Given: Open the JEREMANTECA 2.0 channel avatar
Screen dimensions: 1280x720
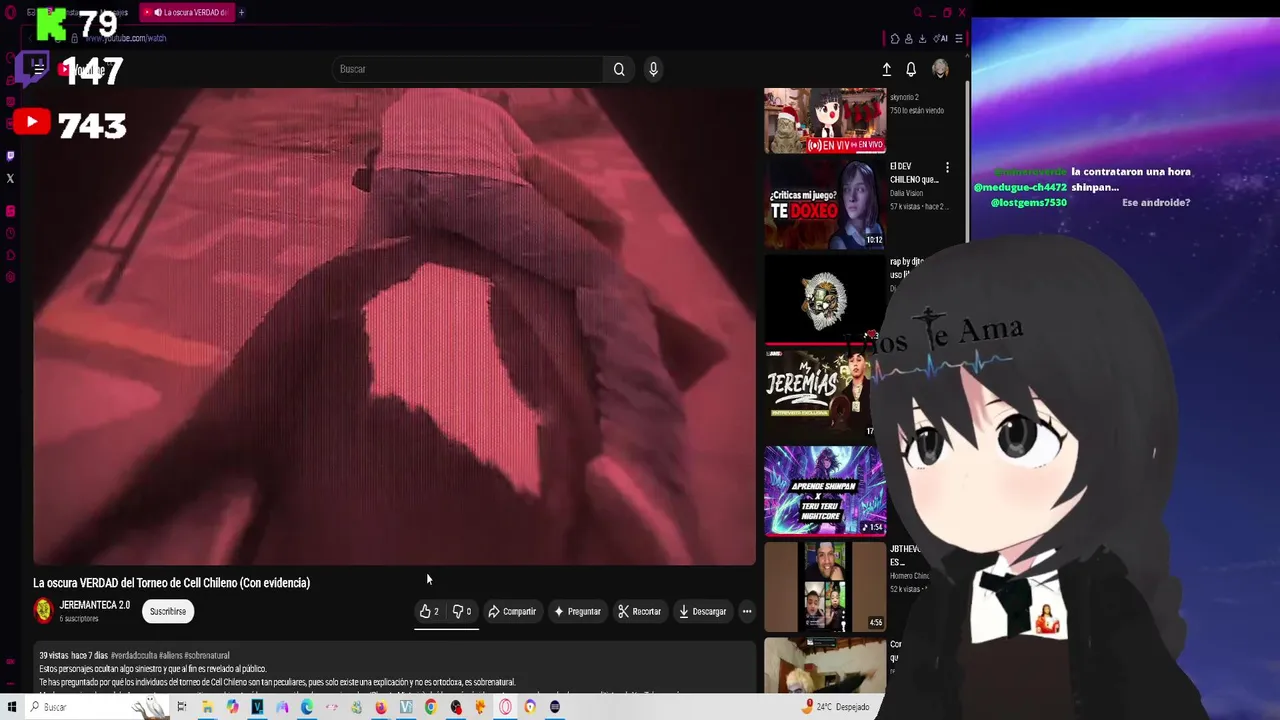Looking at the screenshot, I should 43,610.
